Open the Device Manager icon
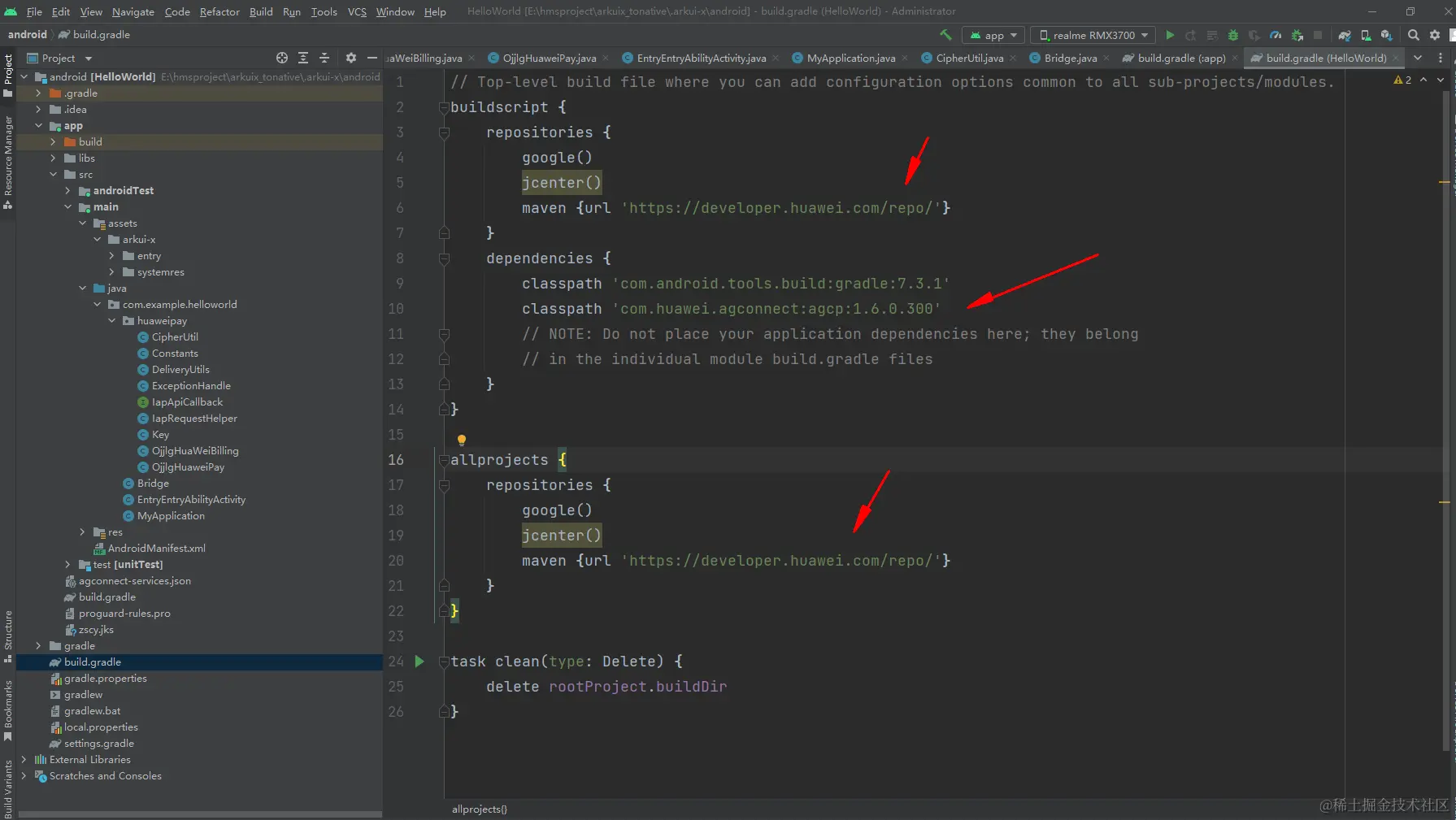 pos(1366,35)
